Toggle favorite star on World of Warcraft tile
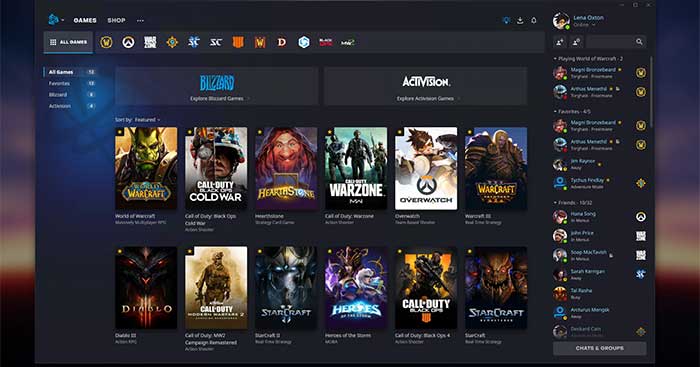Viewport: 700px width, 367px height. click(x=120, y=132)
